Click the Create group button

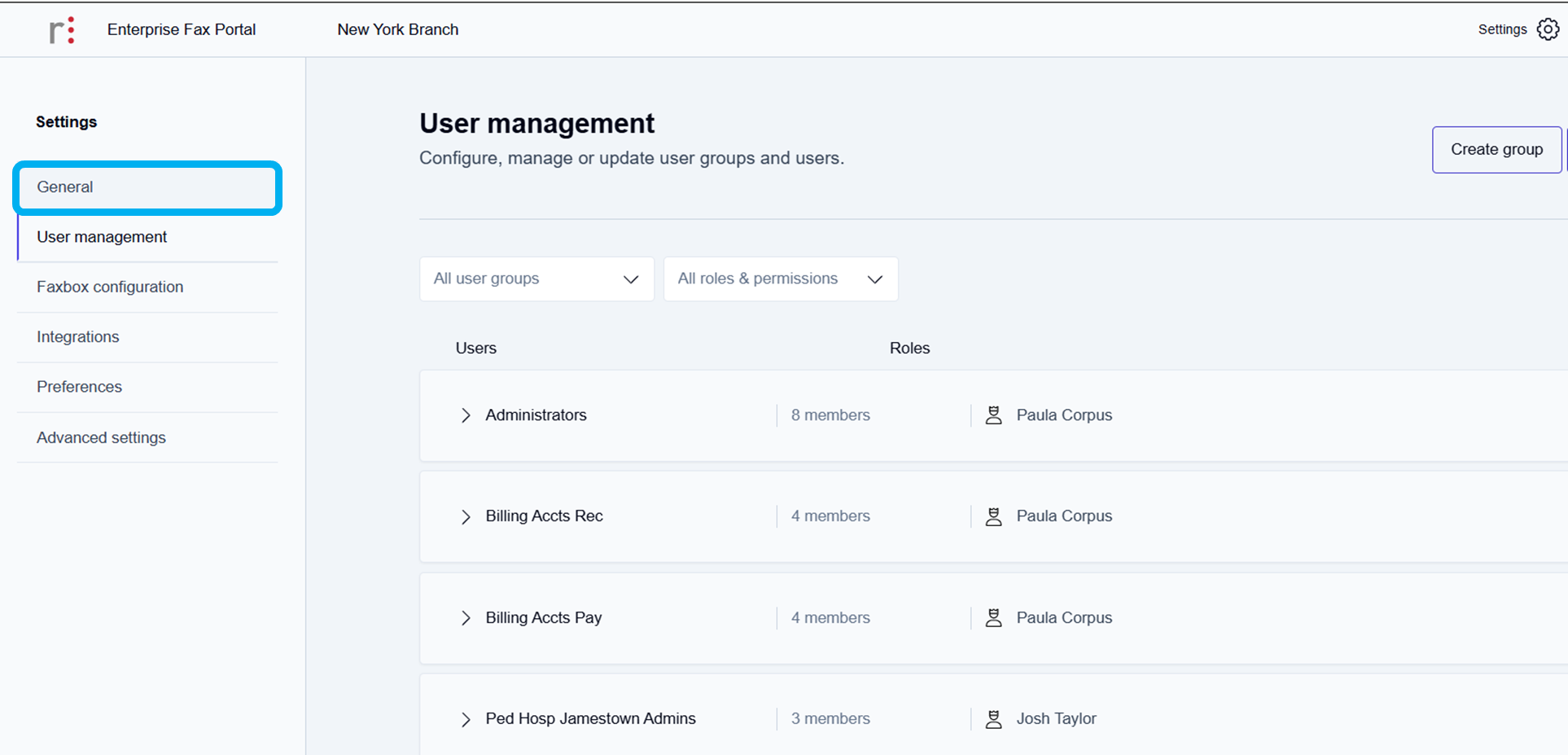coord(1496,150)
